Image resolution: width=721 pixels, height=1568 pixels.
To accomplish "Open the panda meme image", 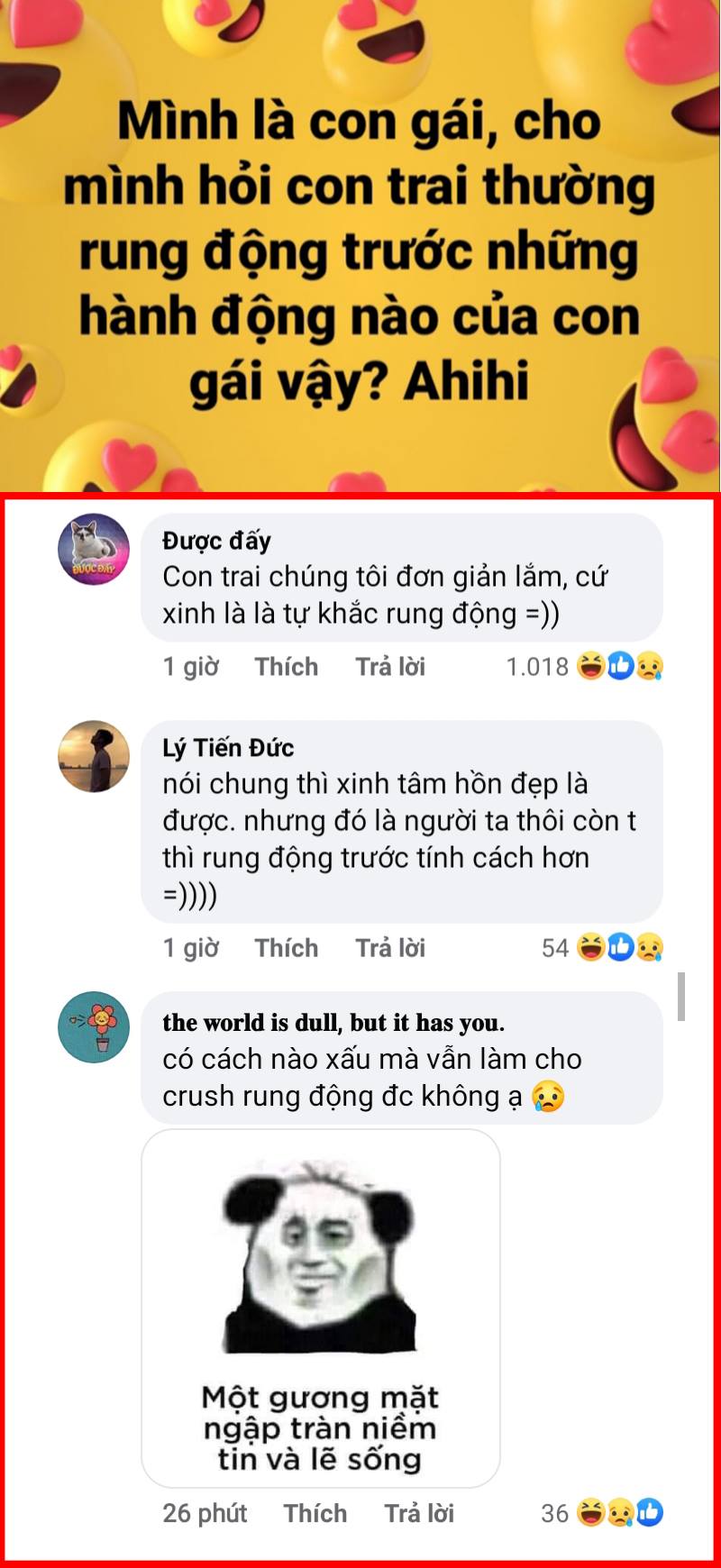I will [x=321, y=1308].
